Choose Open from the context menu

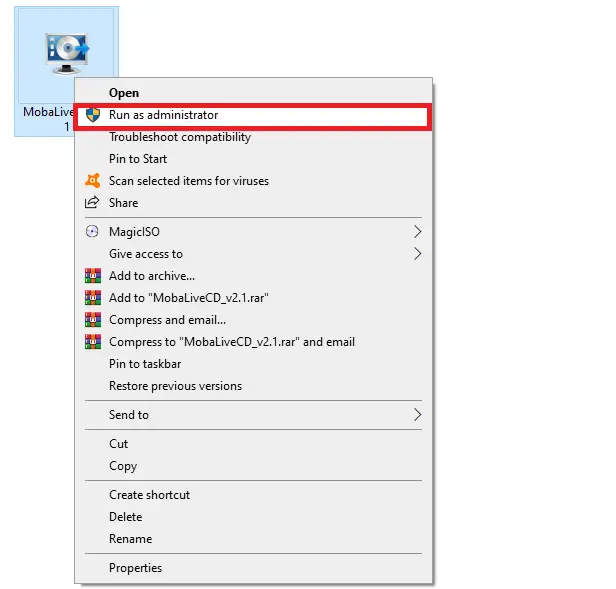[x=253, y=93]
